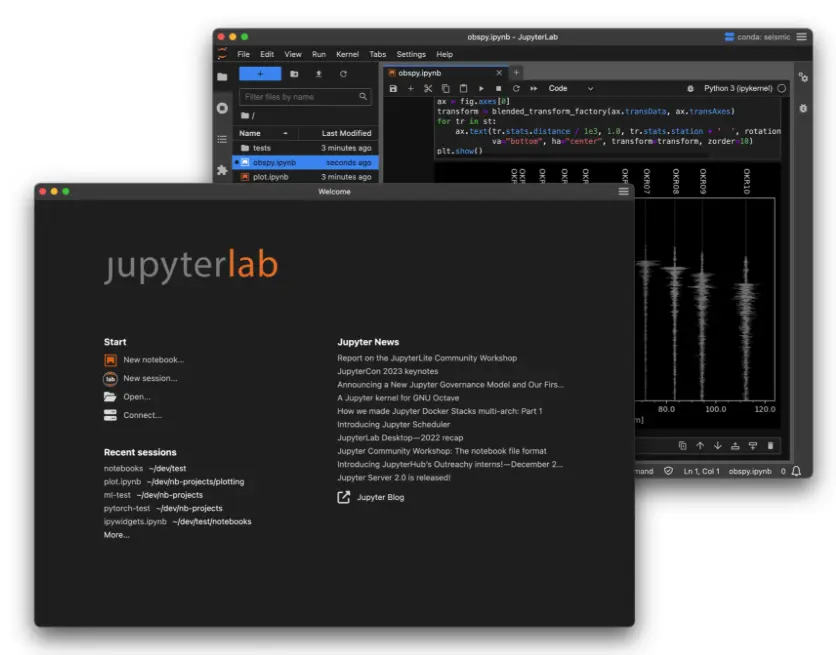Open recent session notebooks ~/dev/test
The height and width of the screenshot is (655, 836).
(145, 468)
